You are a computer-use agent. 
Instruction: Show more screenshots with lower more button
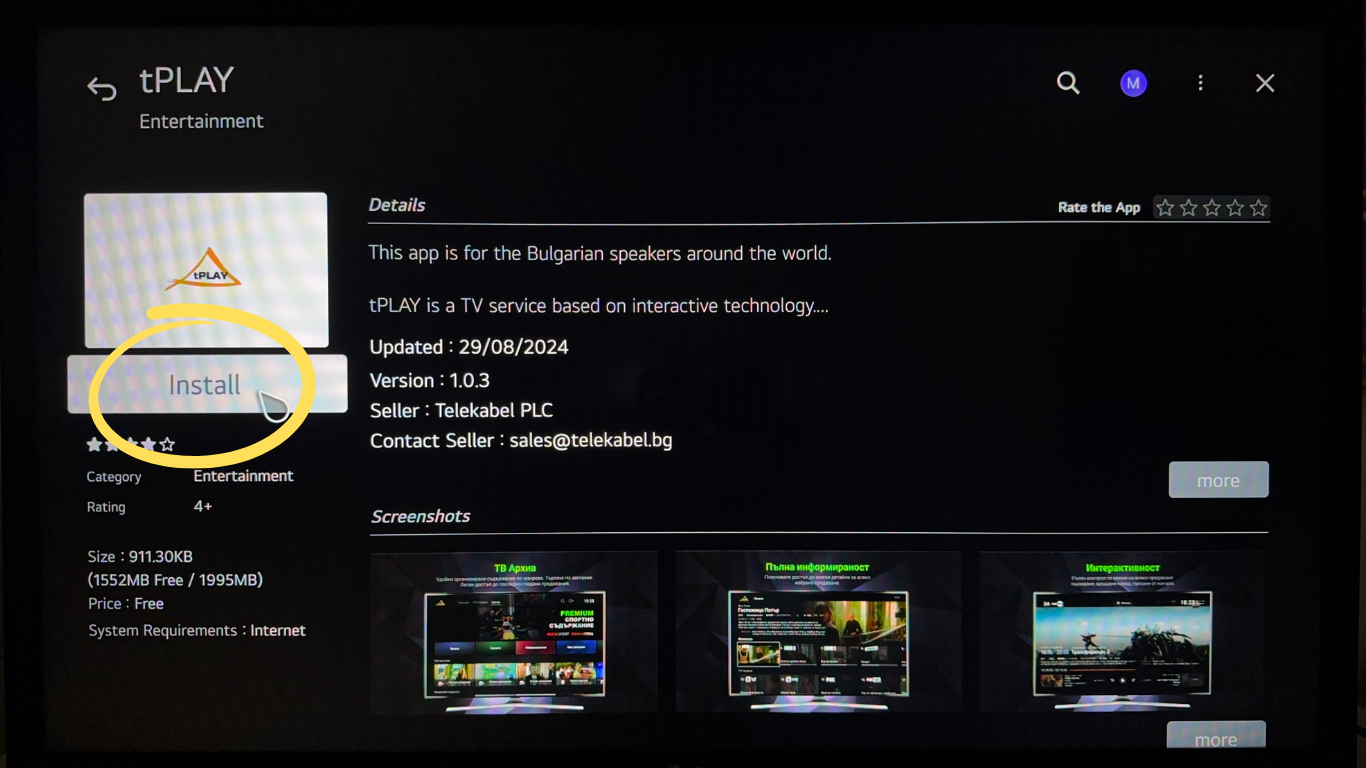point(1216,738)
